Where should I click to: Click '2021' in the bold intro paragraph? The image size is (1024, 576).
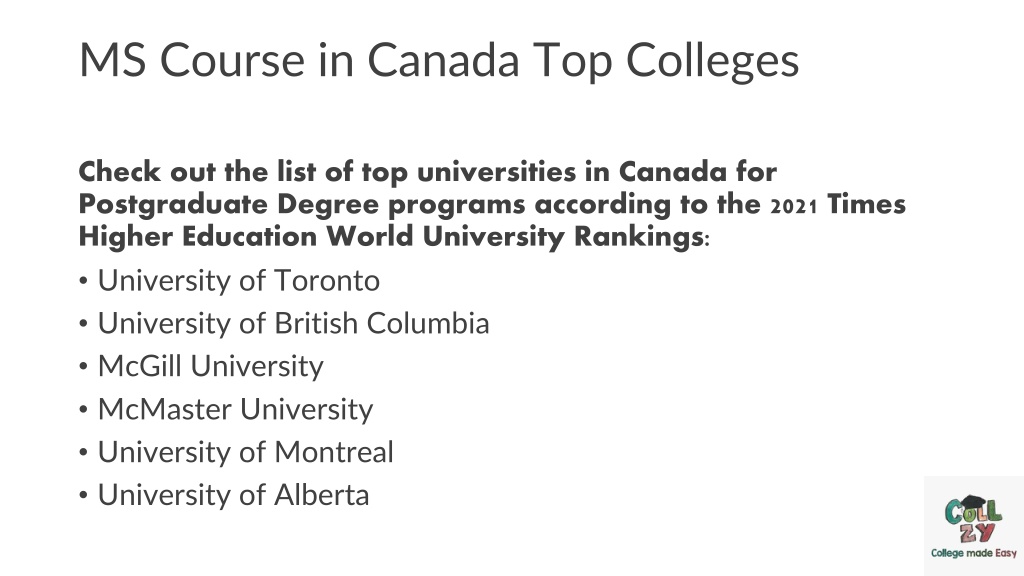(x=794, y=206)
